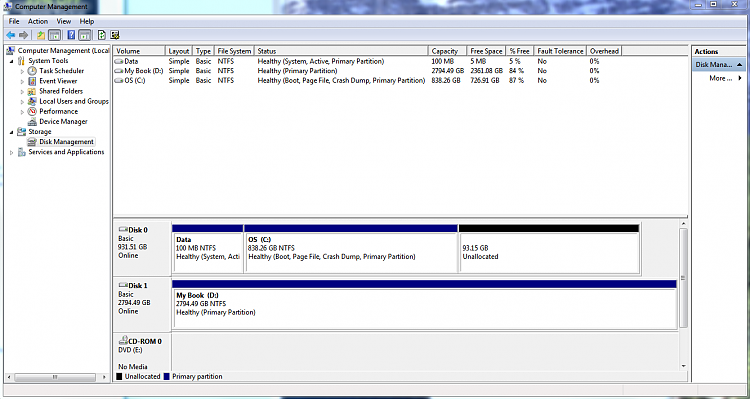Screen dimensions: 750x399
Task: Click the Refresh toolbar icon
Action: tap(101, 35)
